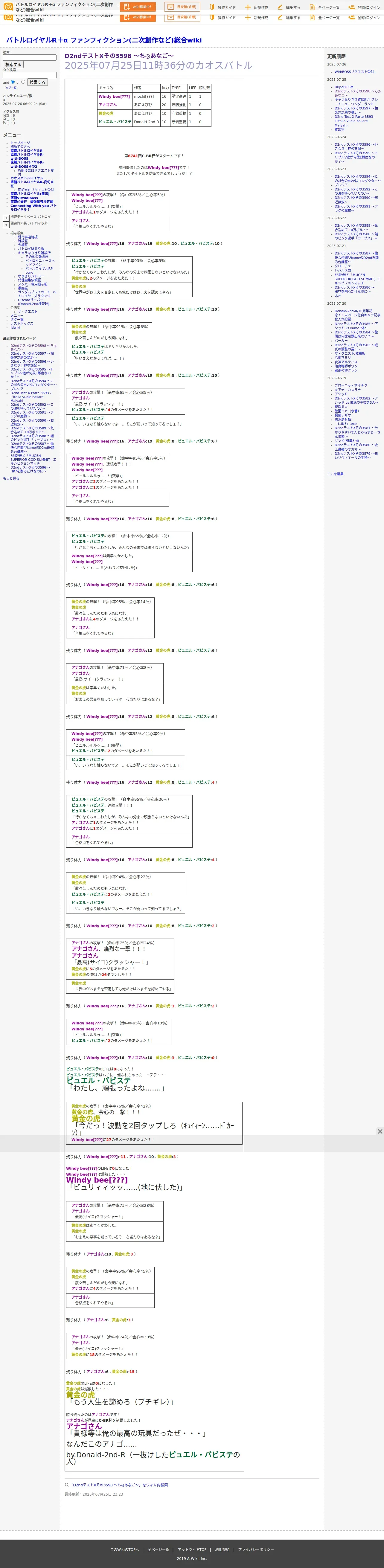Screen dimensions: 384x1568
Task: Open 愚痴板 link
Action: pos(22,288)
